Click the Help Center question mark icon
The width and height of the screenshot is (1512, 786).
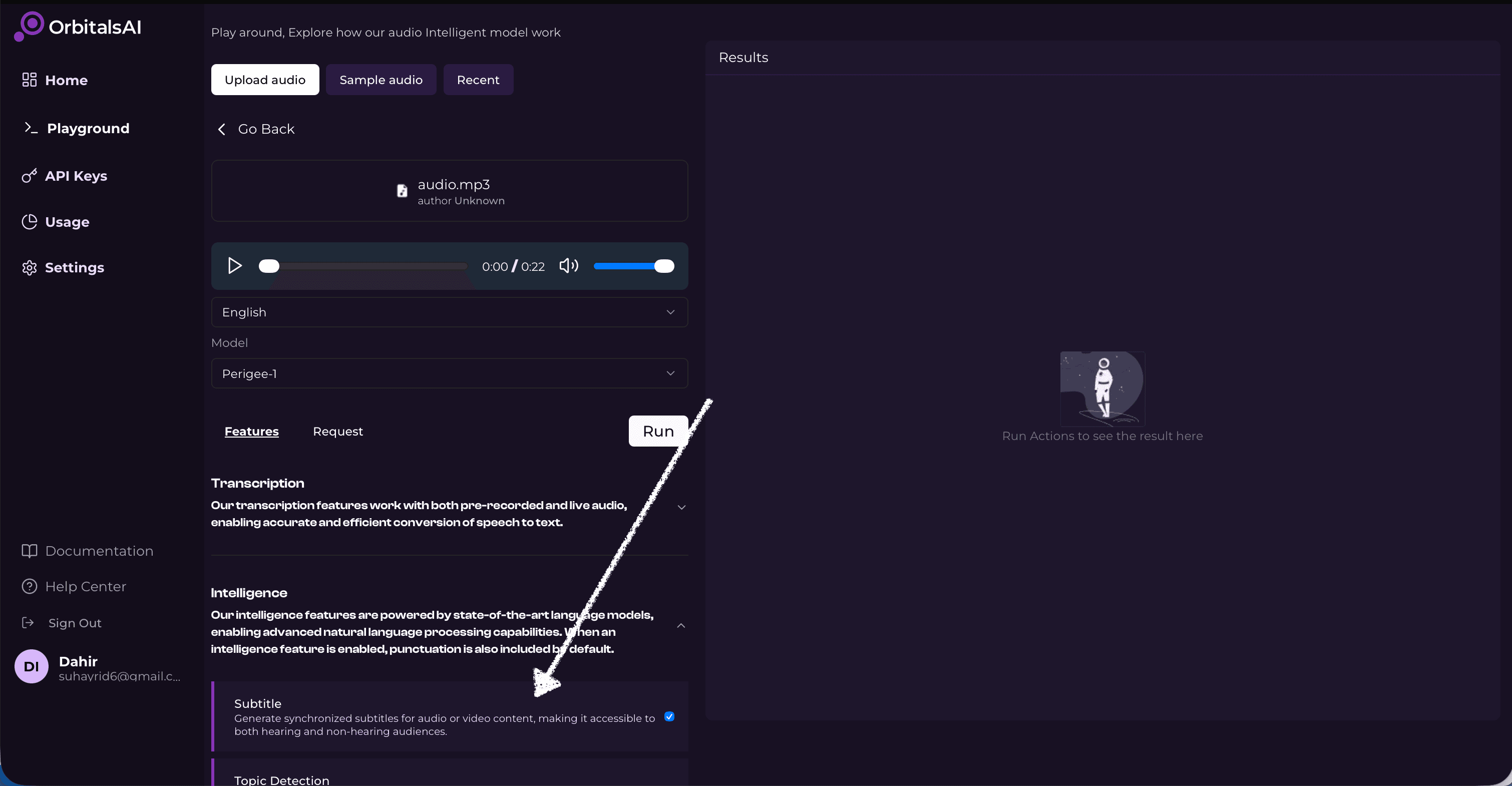click(x=30, y=586)
